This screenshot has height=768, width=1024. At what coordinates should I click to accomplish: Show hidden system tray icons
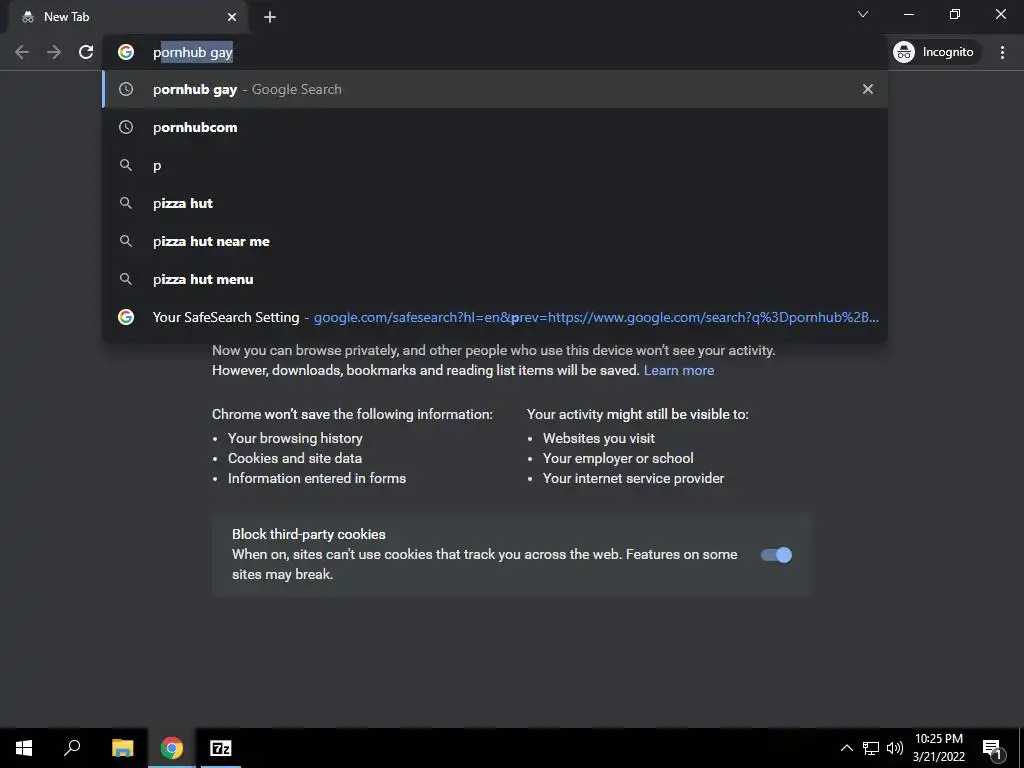(846, 748)
